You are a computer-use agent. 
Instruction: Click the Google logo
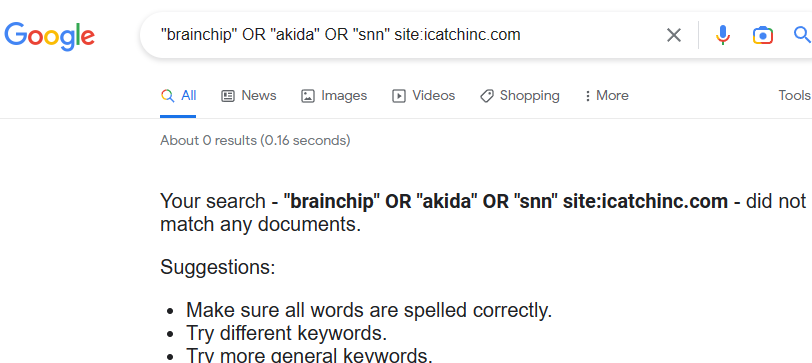[x=49, y=36]
